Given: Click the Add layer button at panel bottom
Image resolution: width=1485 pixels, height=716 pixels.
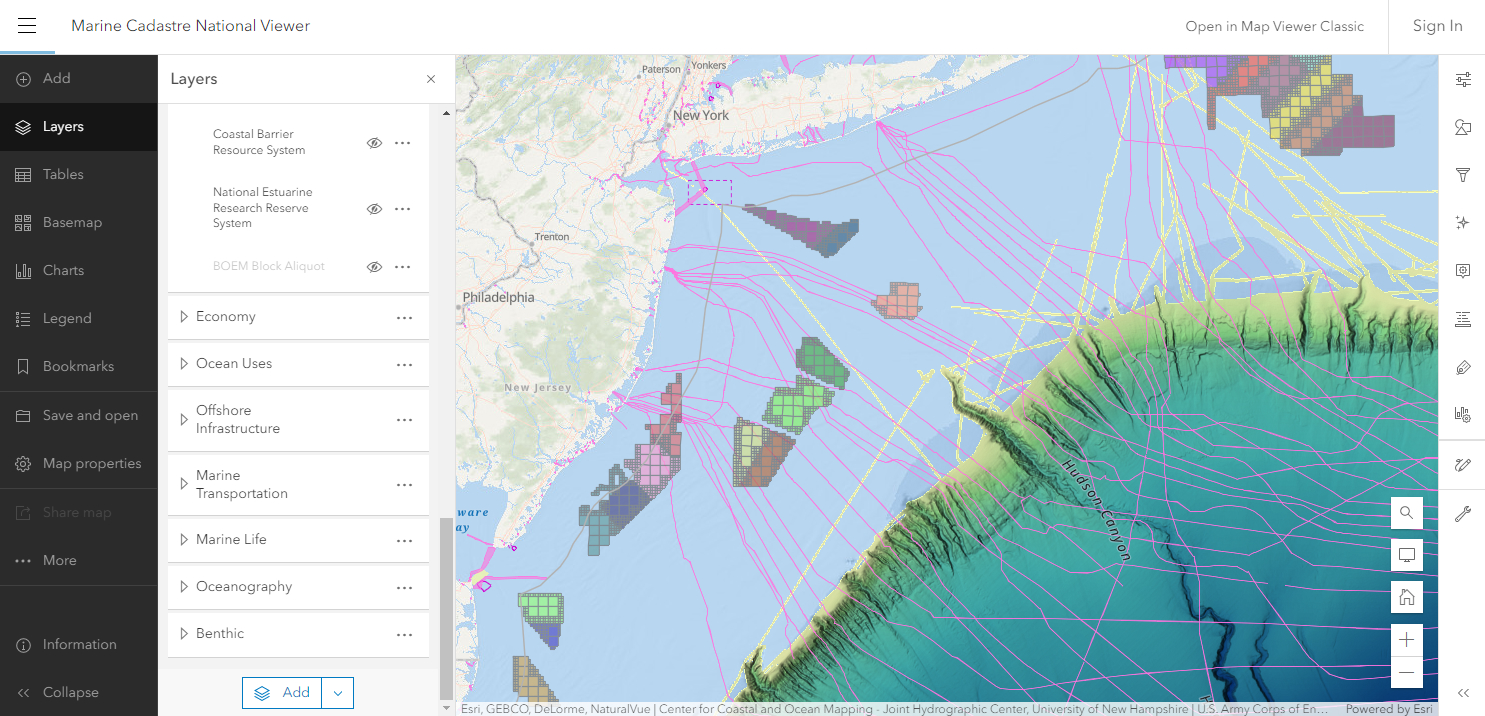Looking at the screenshot, I should point(283,693).
